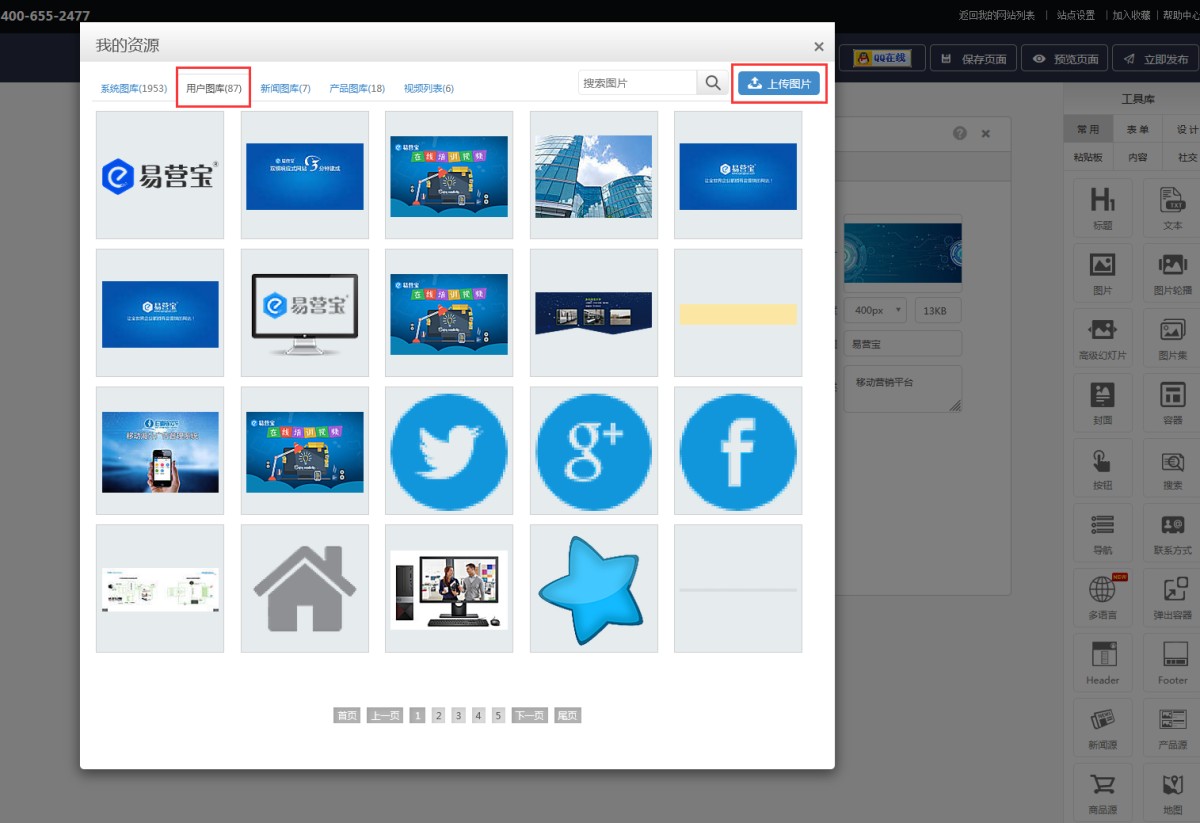This screenshot has width=1200, height=823.
Task: Click the 预览页面 preview button
Action: (1065, 58)
